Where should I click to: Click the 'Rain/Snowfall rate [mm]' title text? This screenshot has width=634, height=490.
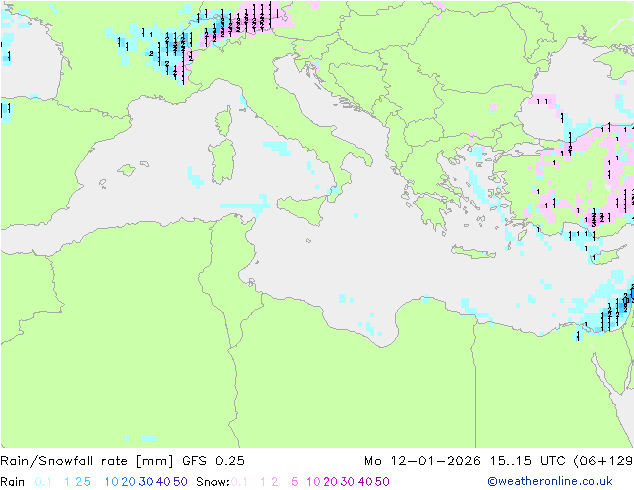(87, 461)
